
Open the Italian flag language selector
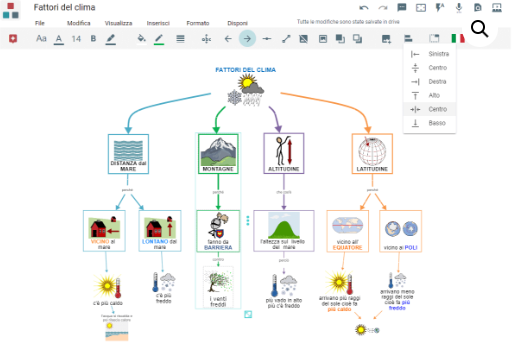(458, 39)
